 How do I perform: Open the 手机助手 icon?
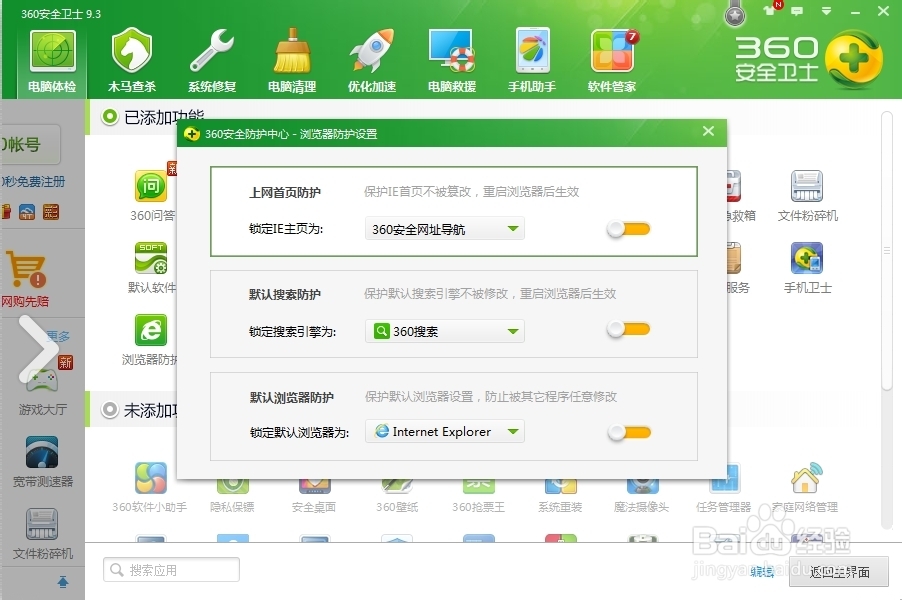[532, 62]
